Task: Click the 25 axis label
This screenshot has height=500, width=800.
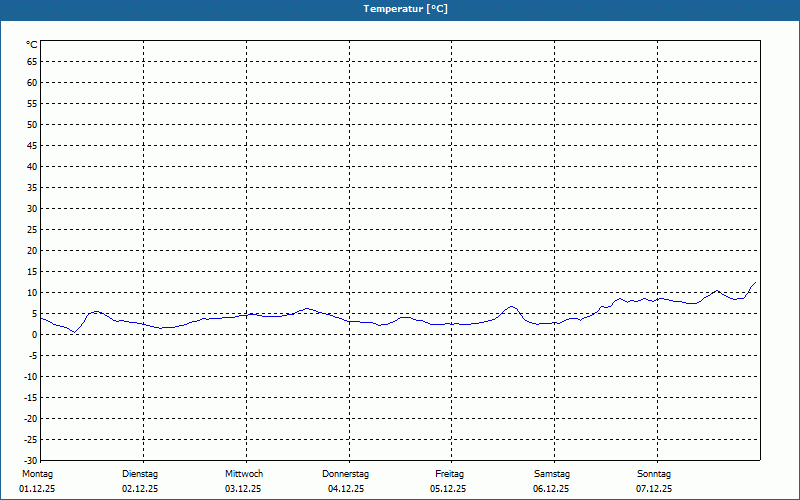Action: pyautogui.click(x=32, y=230)
